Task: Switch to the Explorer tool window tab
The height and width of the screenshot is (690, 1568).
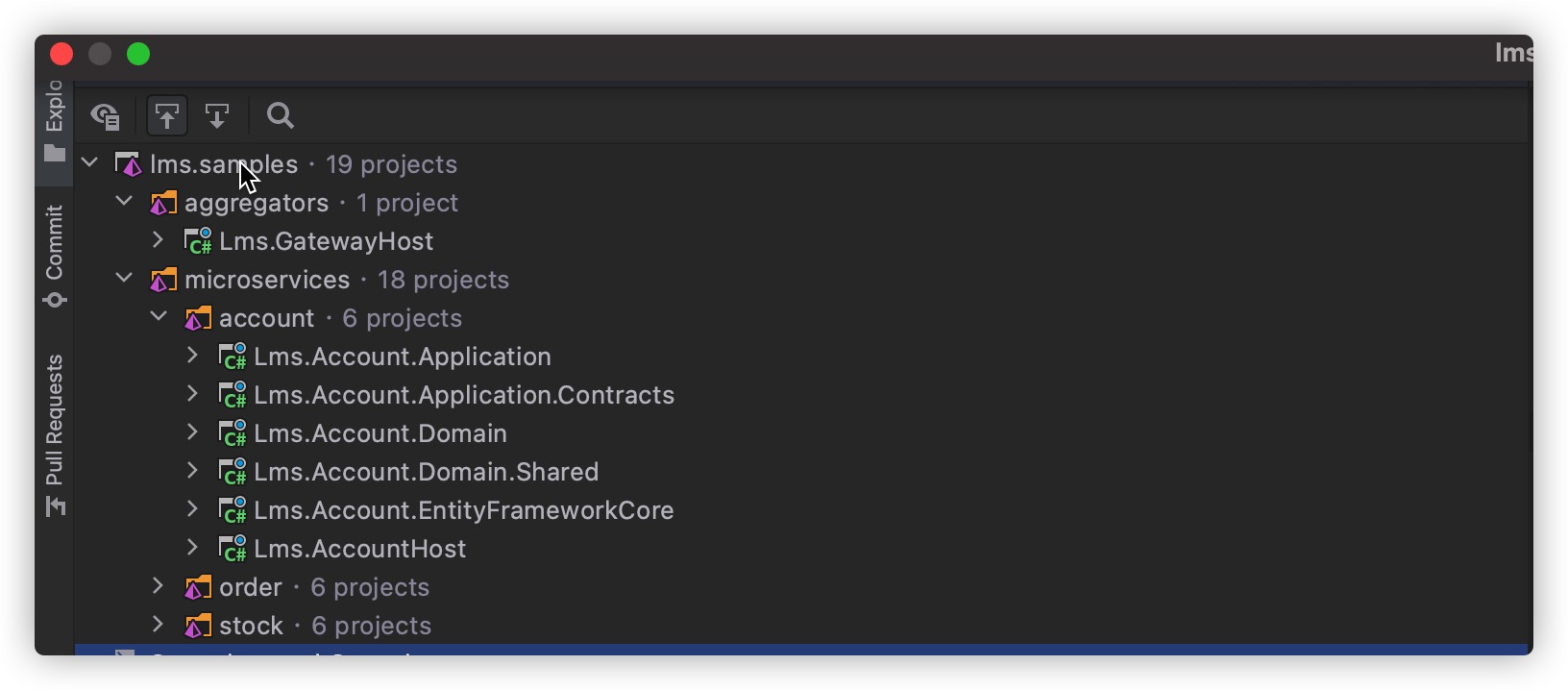Action: [x=55, y=120]
